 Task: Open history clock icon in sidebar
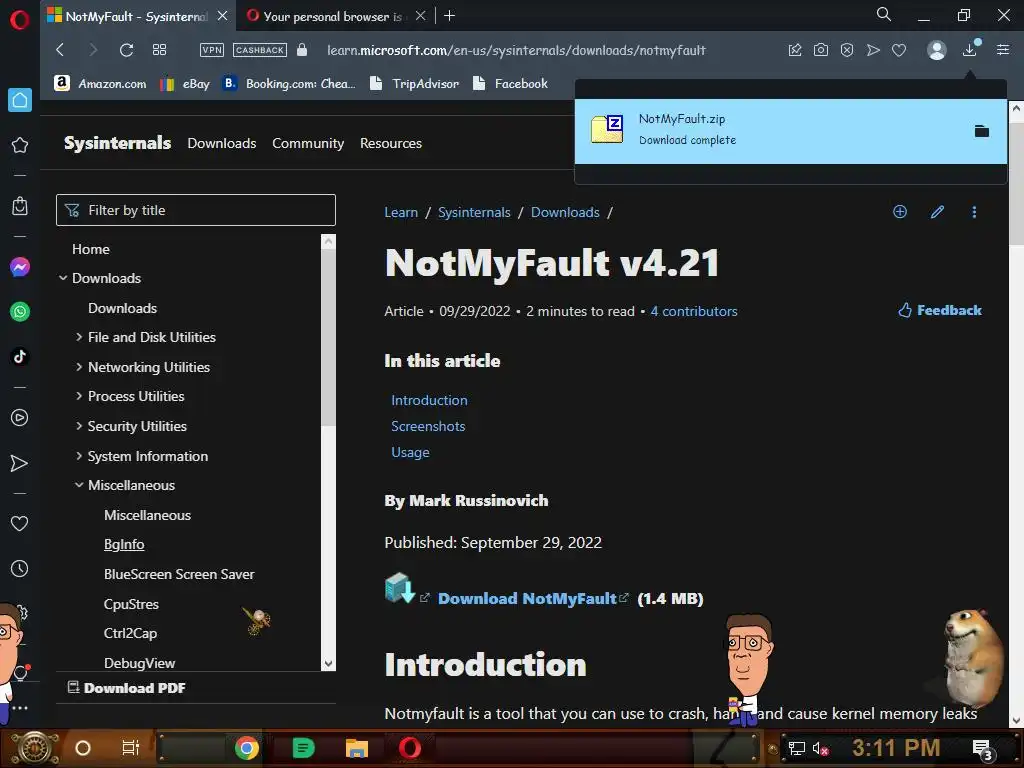click(x=20, y=569)
